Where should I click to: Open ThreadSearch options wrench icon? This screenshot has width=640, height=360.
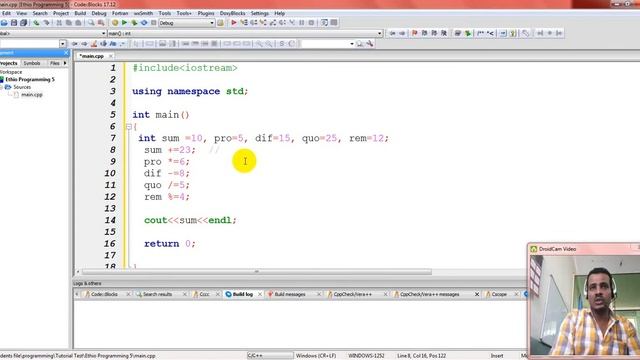[370, 44]
